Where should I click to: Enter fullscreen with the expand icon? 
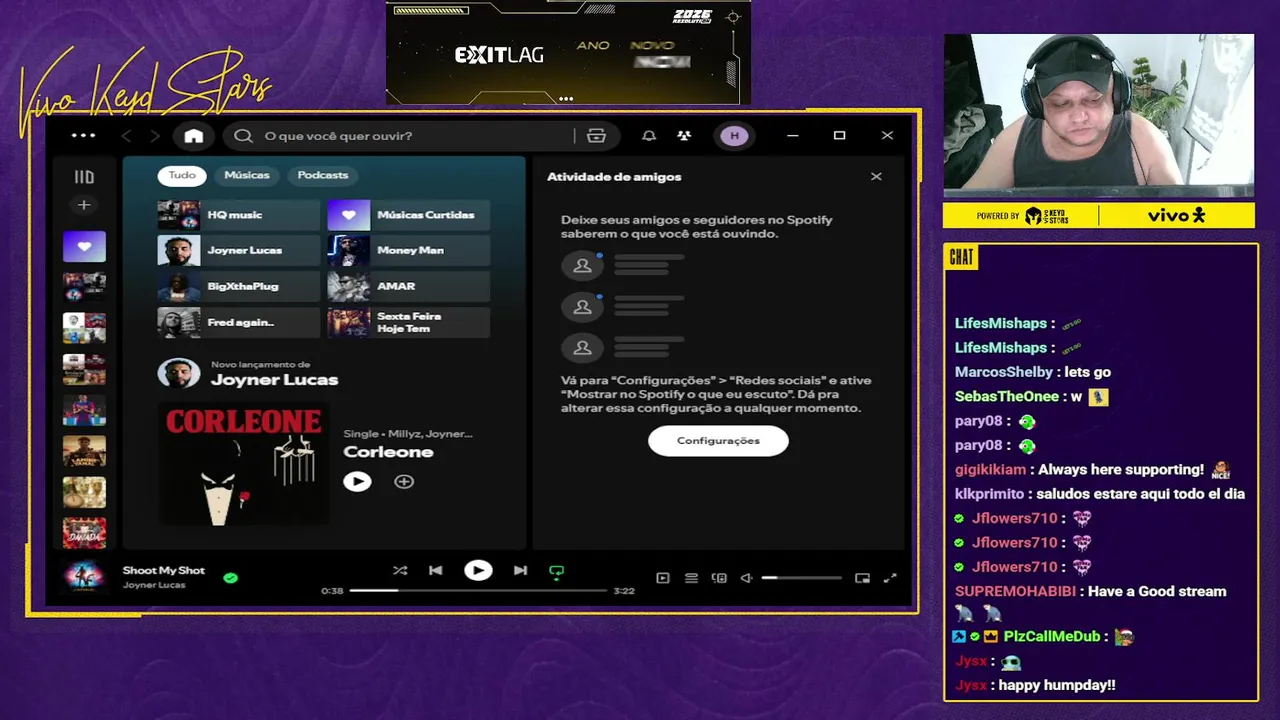890,578
